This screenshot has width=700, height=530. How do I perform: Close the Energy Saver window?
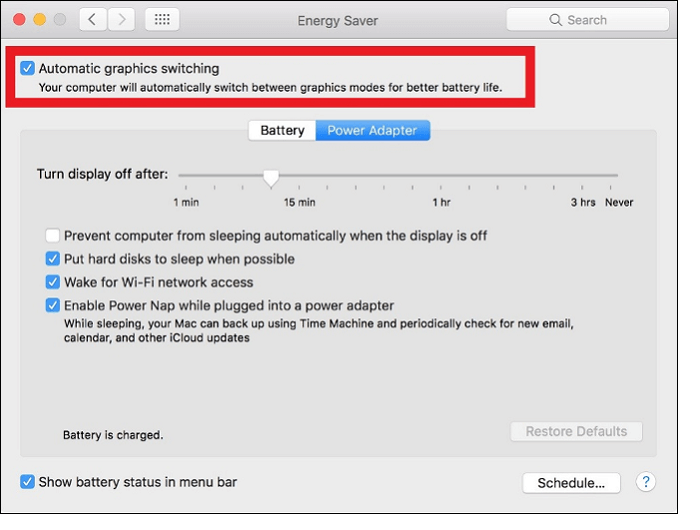pos(19,20)
